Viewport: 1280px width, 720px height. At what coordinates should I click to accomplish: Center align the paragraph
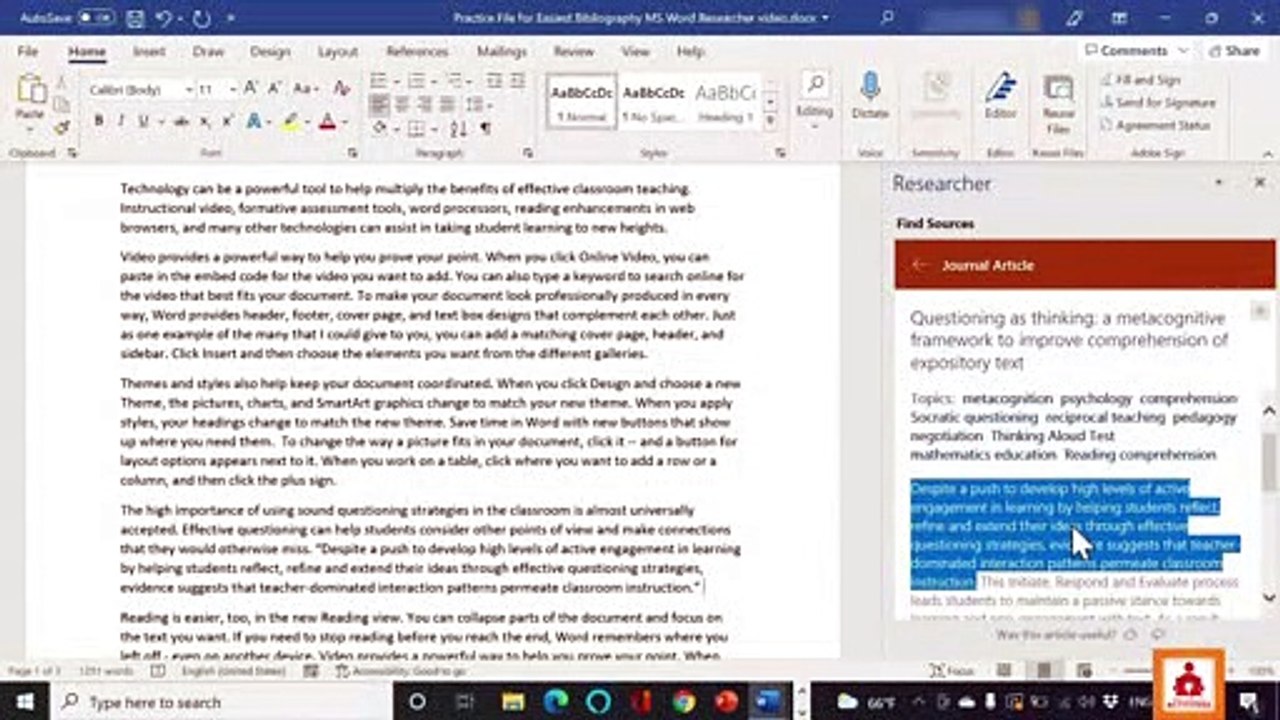click(402, 104)
